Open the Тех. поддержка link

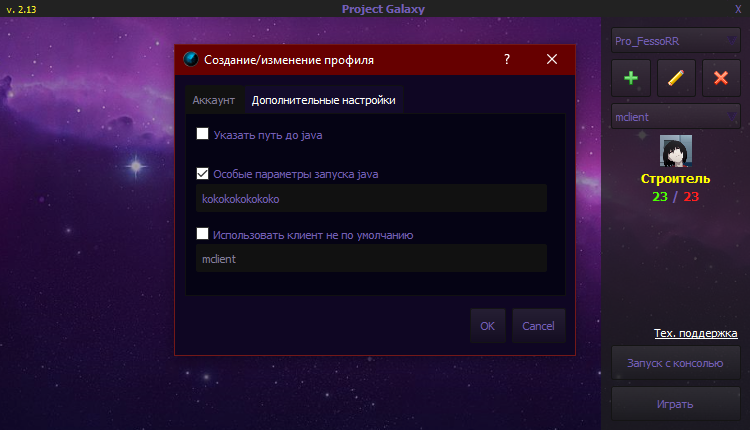tap(696, 333)
